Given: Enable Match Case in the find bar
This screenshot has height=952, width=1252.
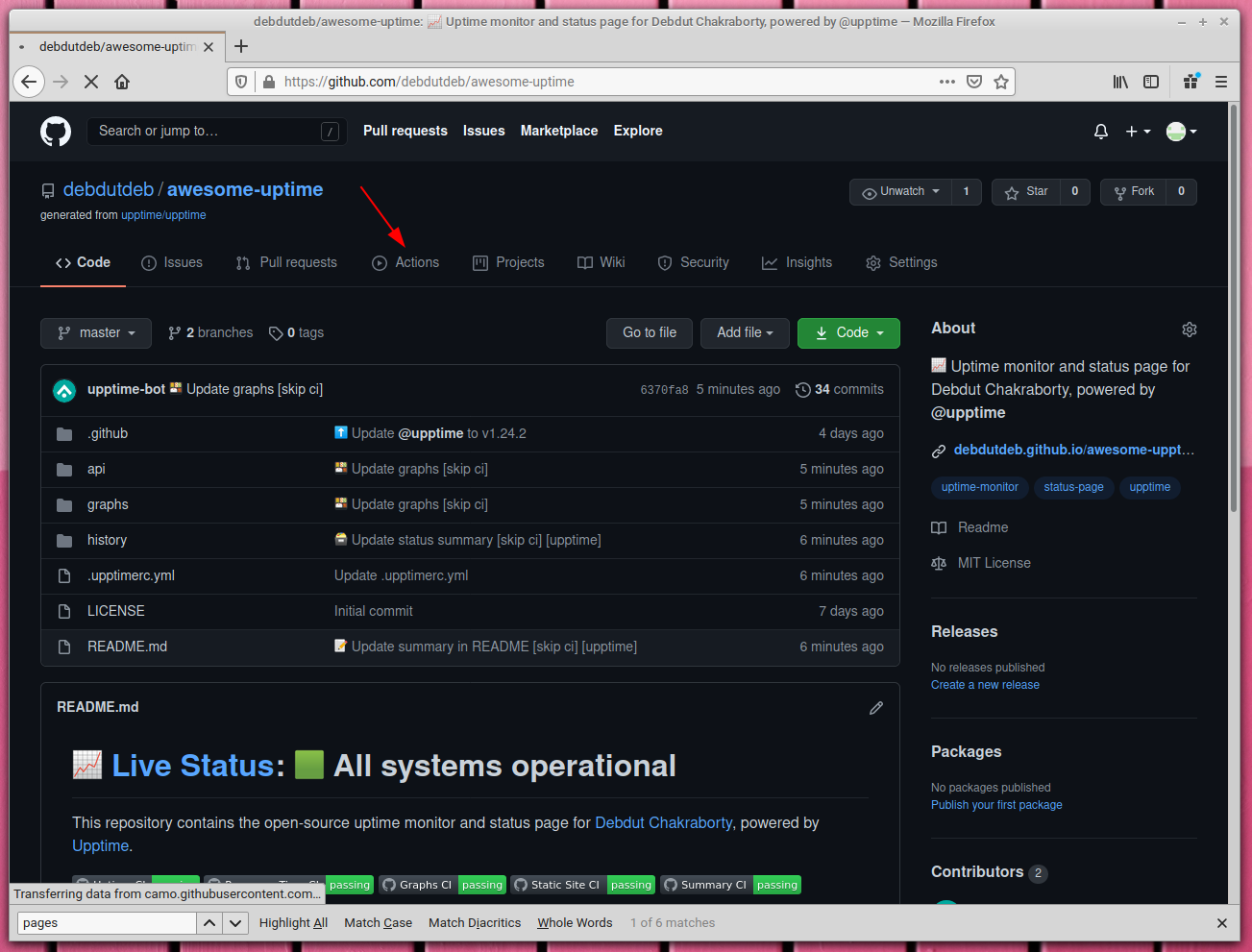Looking at the screenshot, I should 377,922.
